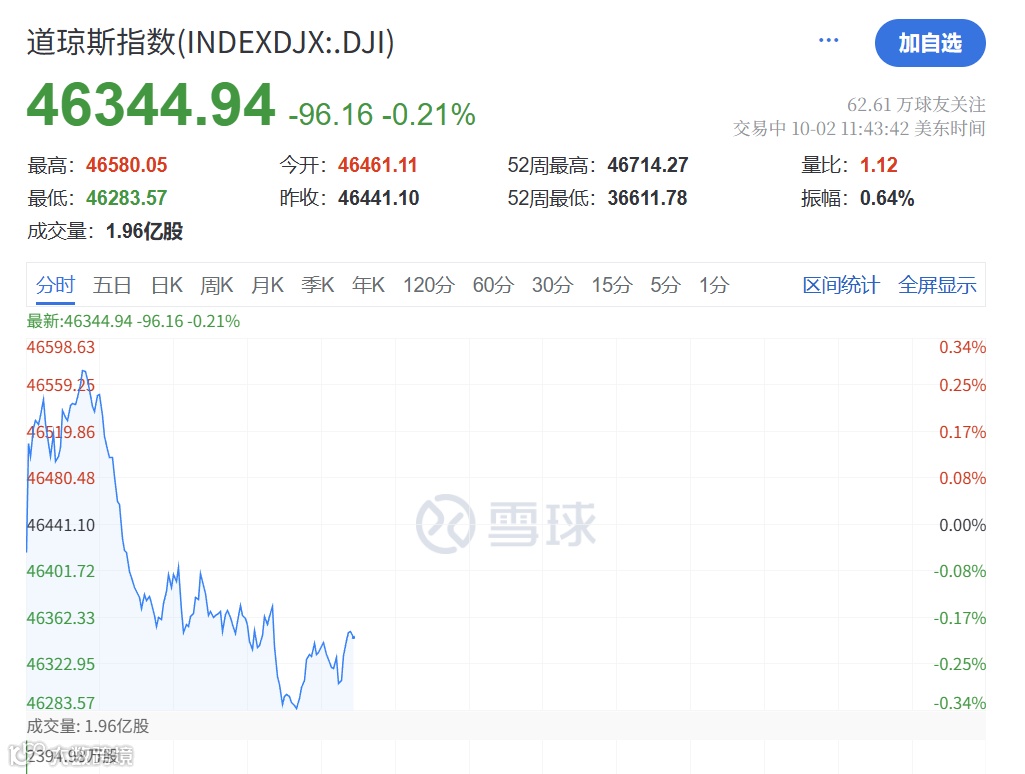This screenshot has width=1025, height=774.
Task: Click 全屏显示 for fullscreen chart
Action: point(937,285)
